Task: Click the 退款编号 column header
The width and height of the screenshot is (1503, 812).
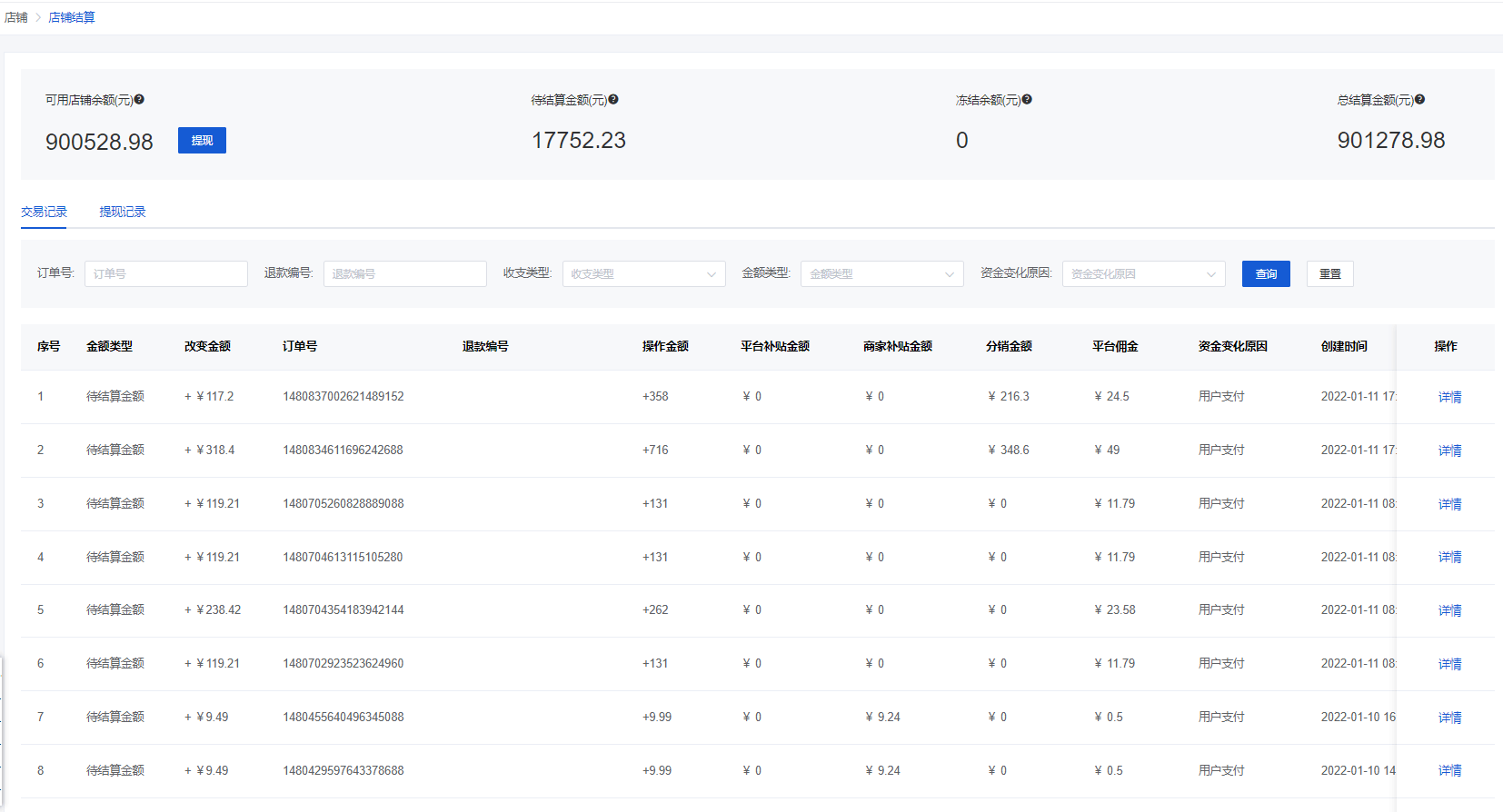Action: [485, 346]
